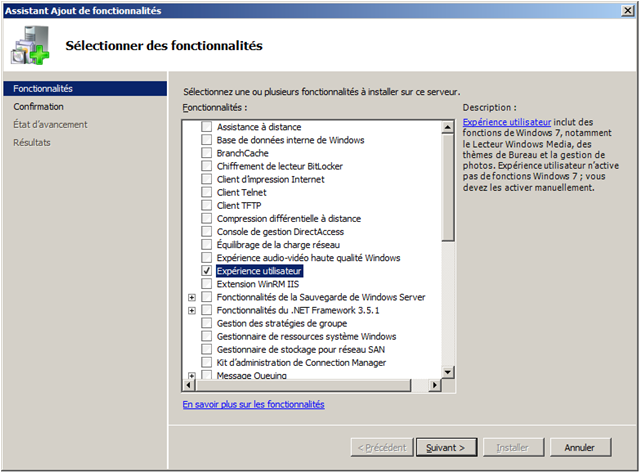Select the Fonctionnalités wizard step
Image resolution: width=642 pixels, height=474 pixels.
(85, 89)
